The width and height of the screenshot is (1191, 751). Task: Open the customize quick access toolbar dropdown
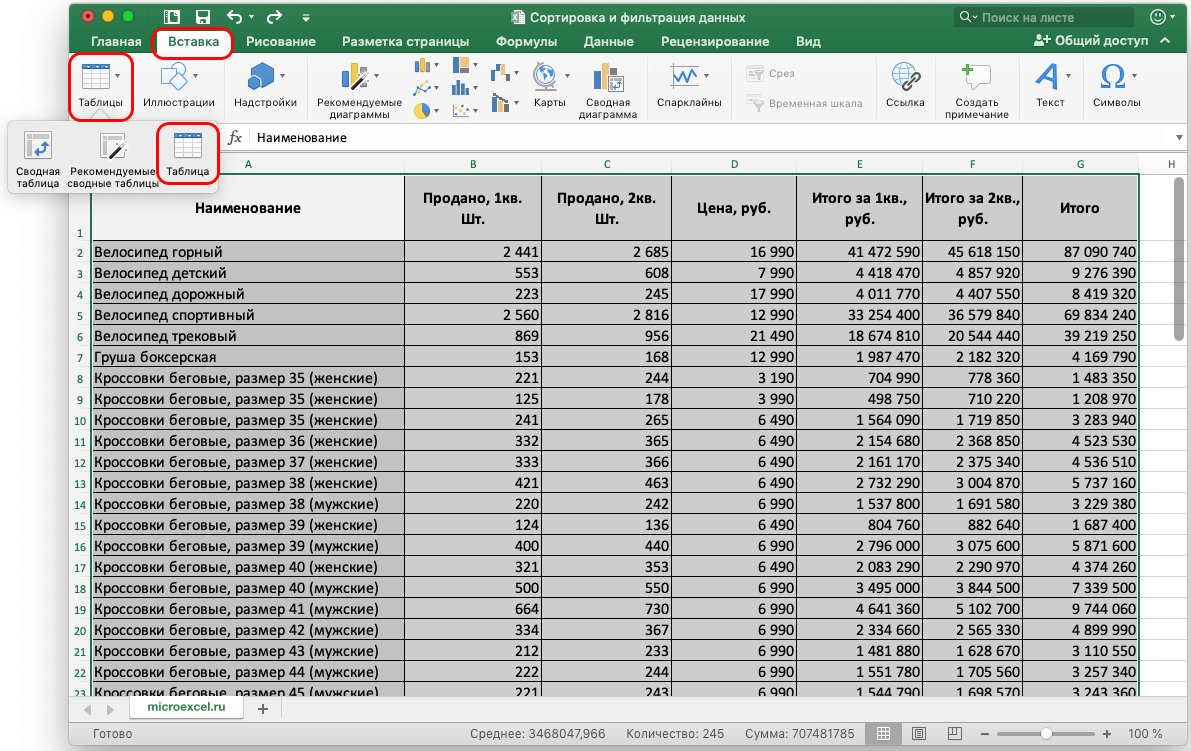pos(305,17)
